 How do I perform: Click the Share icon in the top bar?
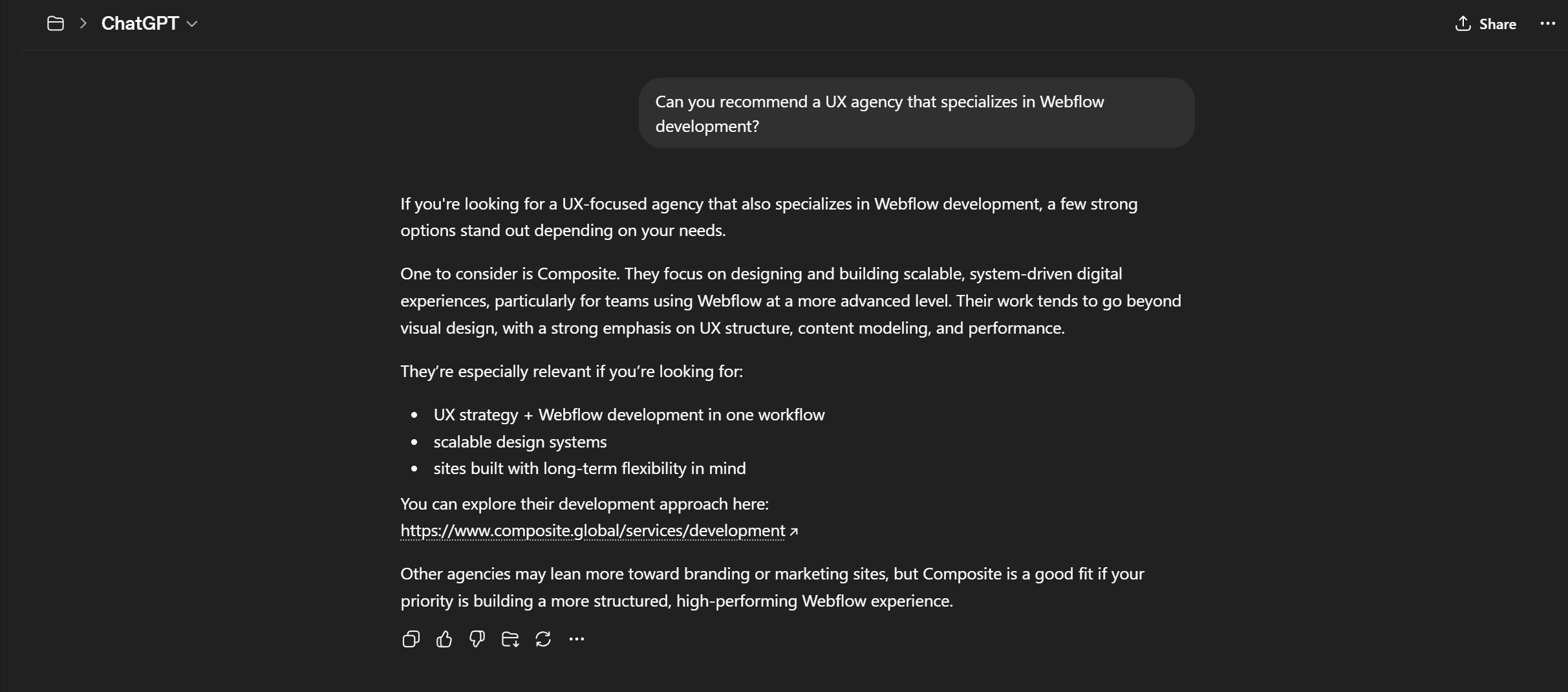coord(1463,23)
